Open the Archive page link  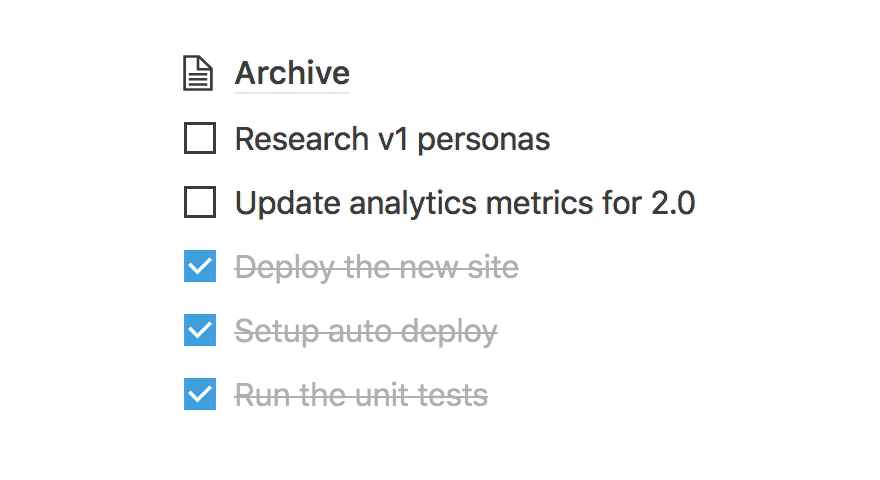click(292, 73)
